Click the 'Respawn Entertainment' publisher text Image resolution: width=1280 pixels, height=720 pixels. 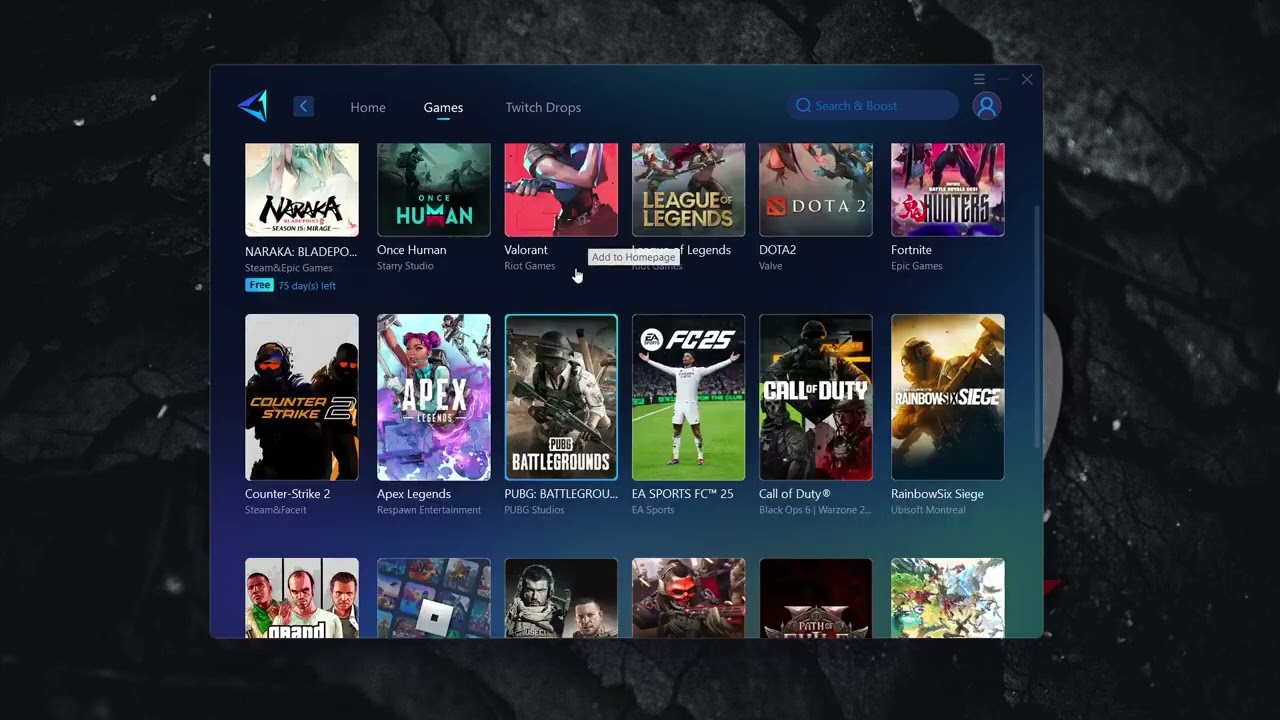pyautogui.click(x=429, y=510)
